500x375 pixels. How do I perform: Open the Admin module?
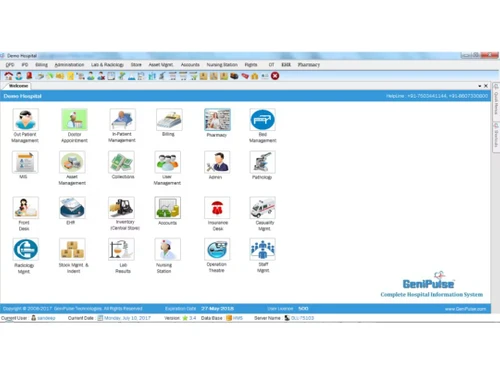click(217, 162)
